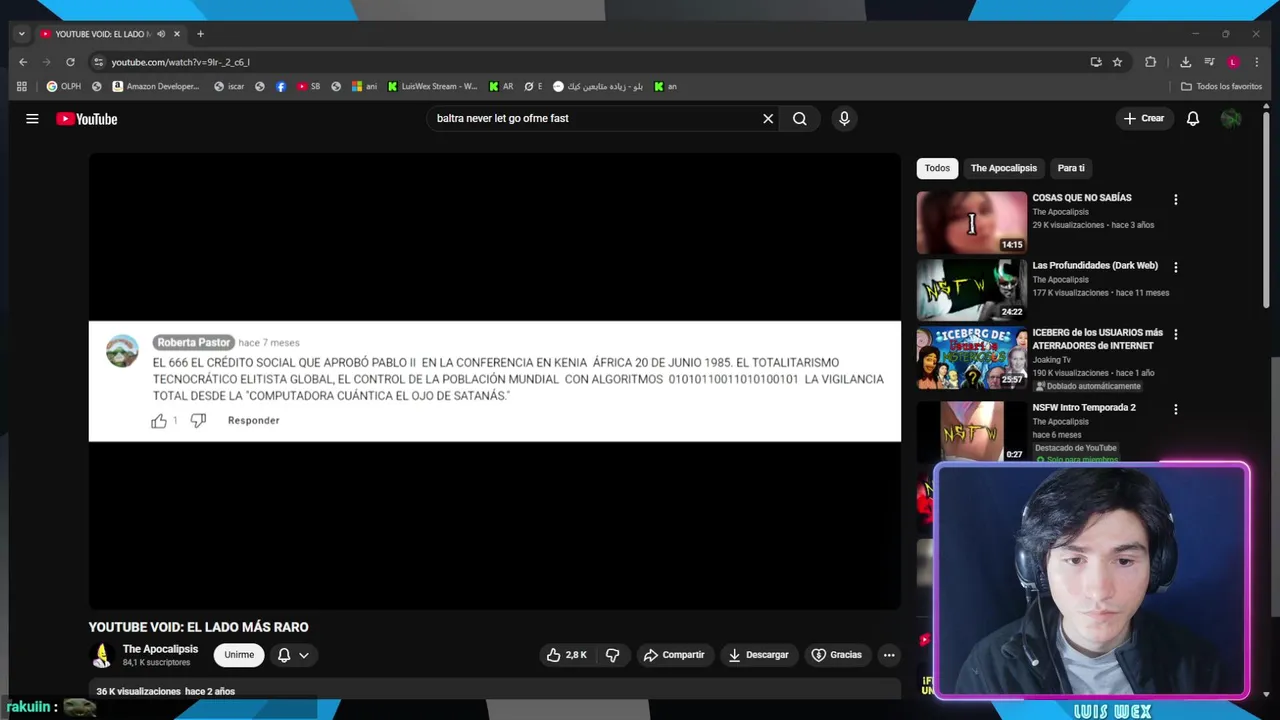Viewport: 1280px width, 720px height.
Task: Close the YOUTUBE VOID tab
Action: pos(177,34)
